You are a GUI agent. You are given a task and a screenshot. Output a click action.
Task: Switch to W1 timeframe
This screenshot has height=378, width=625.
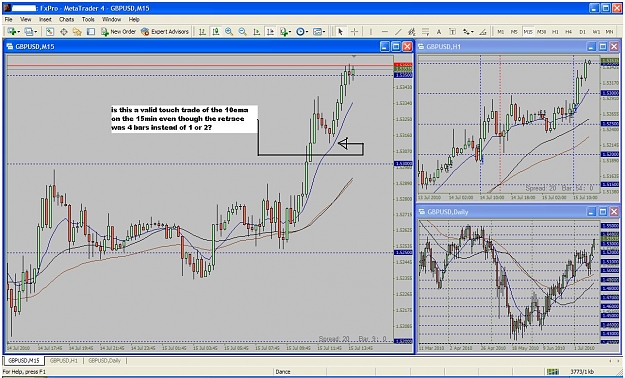596,32
